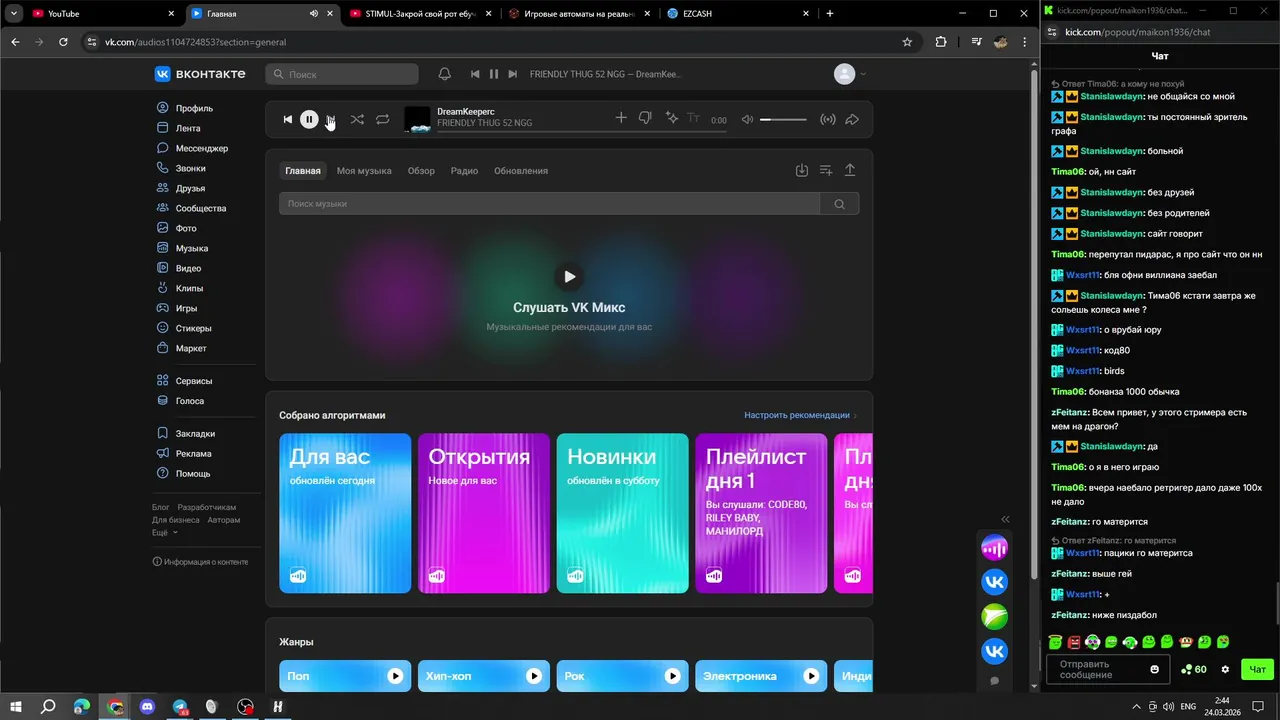Viewport: 1280px width, 720px height.
Task: Open the Открытия playlist card
Action: pos(484,513)
